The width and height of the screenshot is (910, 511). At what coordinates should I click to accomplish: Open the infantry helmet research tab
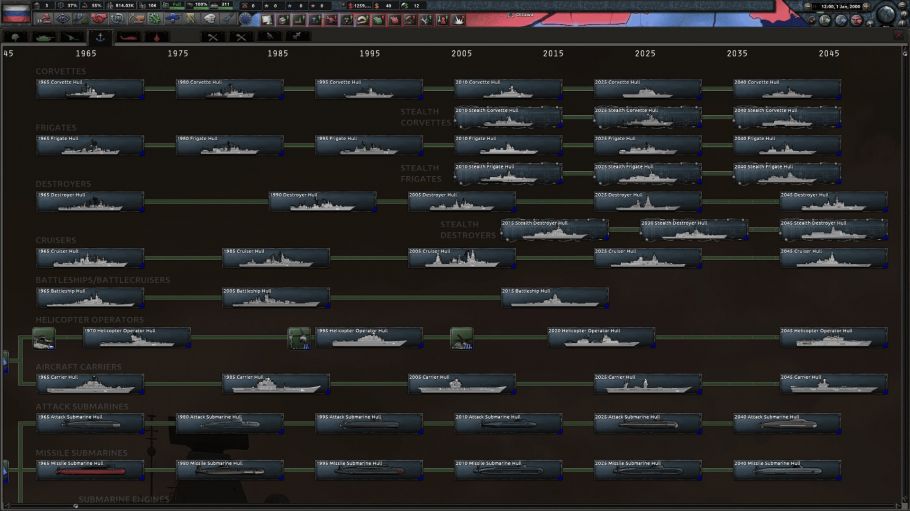click(17, 37)
